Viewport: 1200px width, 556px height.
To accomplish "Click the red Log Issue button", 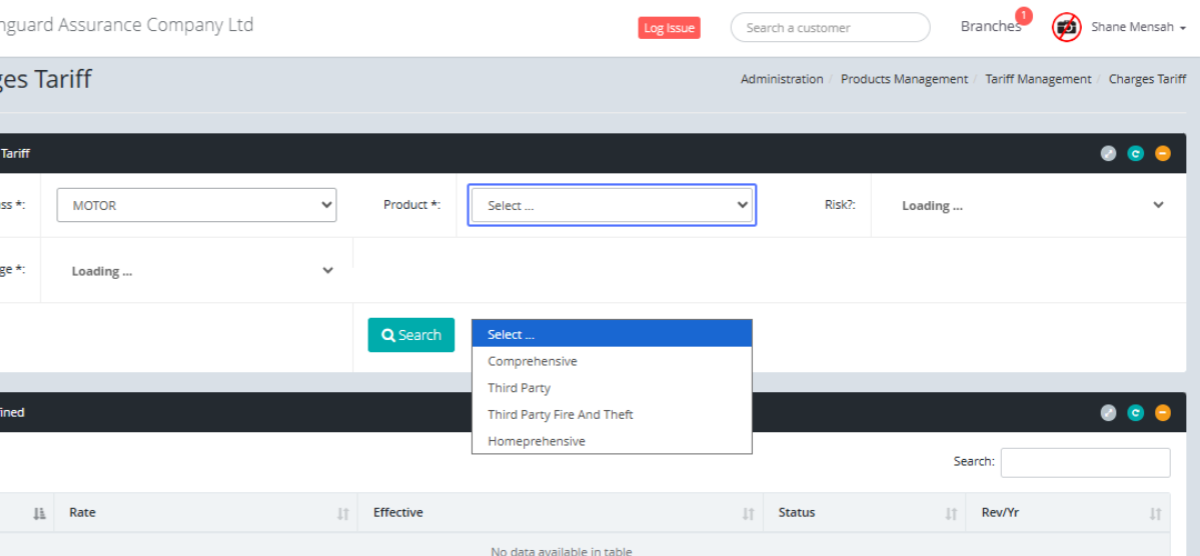I will (x=669, y=28).
